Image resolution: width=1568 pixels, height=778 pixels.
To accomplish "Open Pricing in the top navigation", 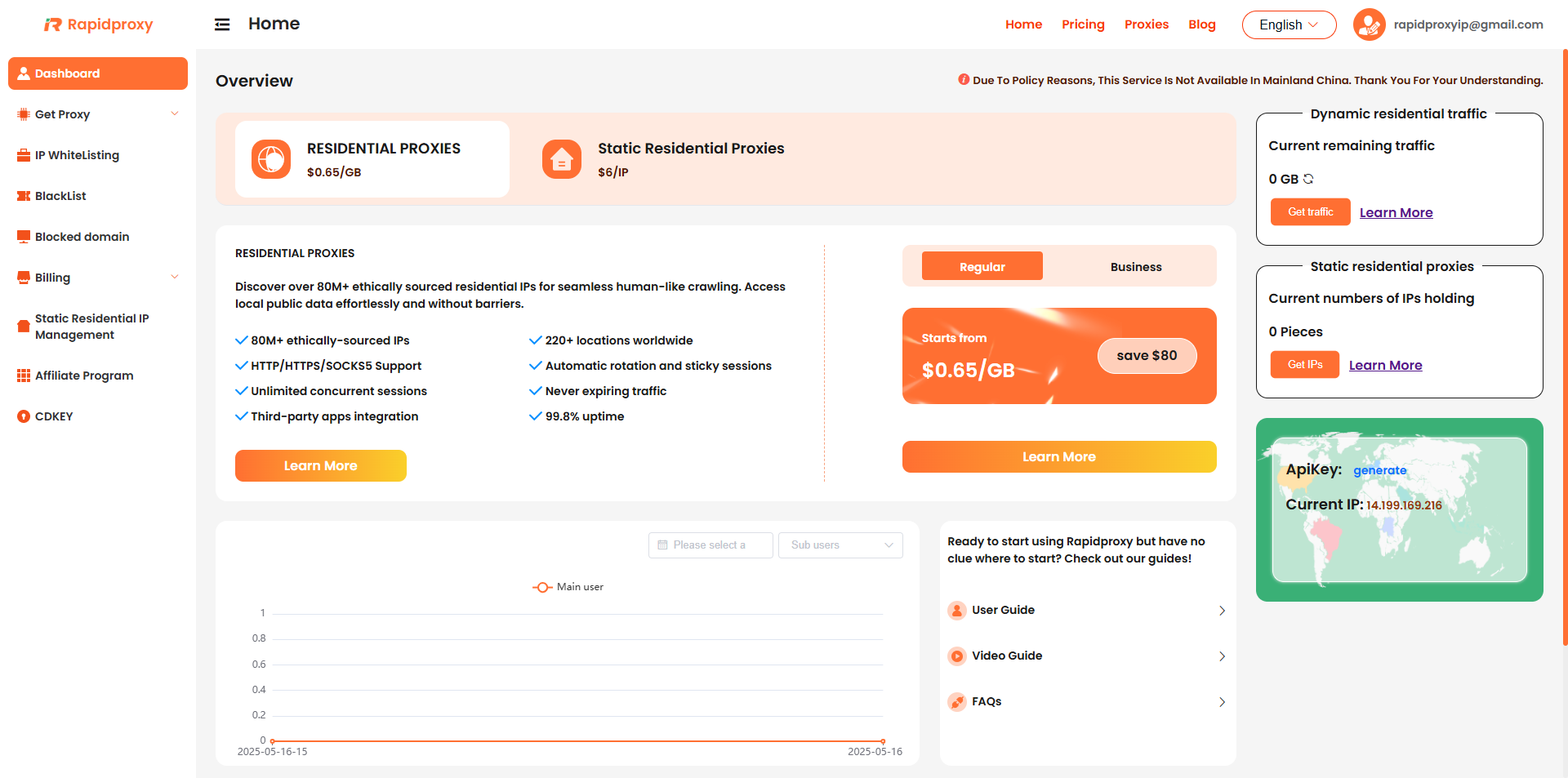I will tap(1083, 24).
